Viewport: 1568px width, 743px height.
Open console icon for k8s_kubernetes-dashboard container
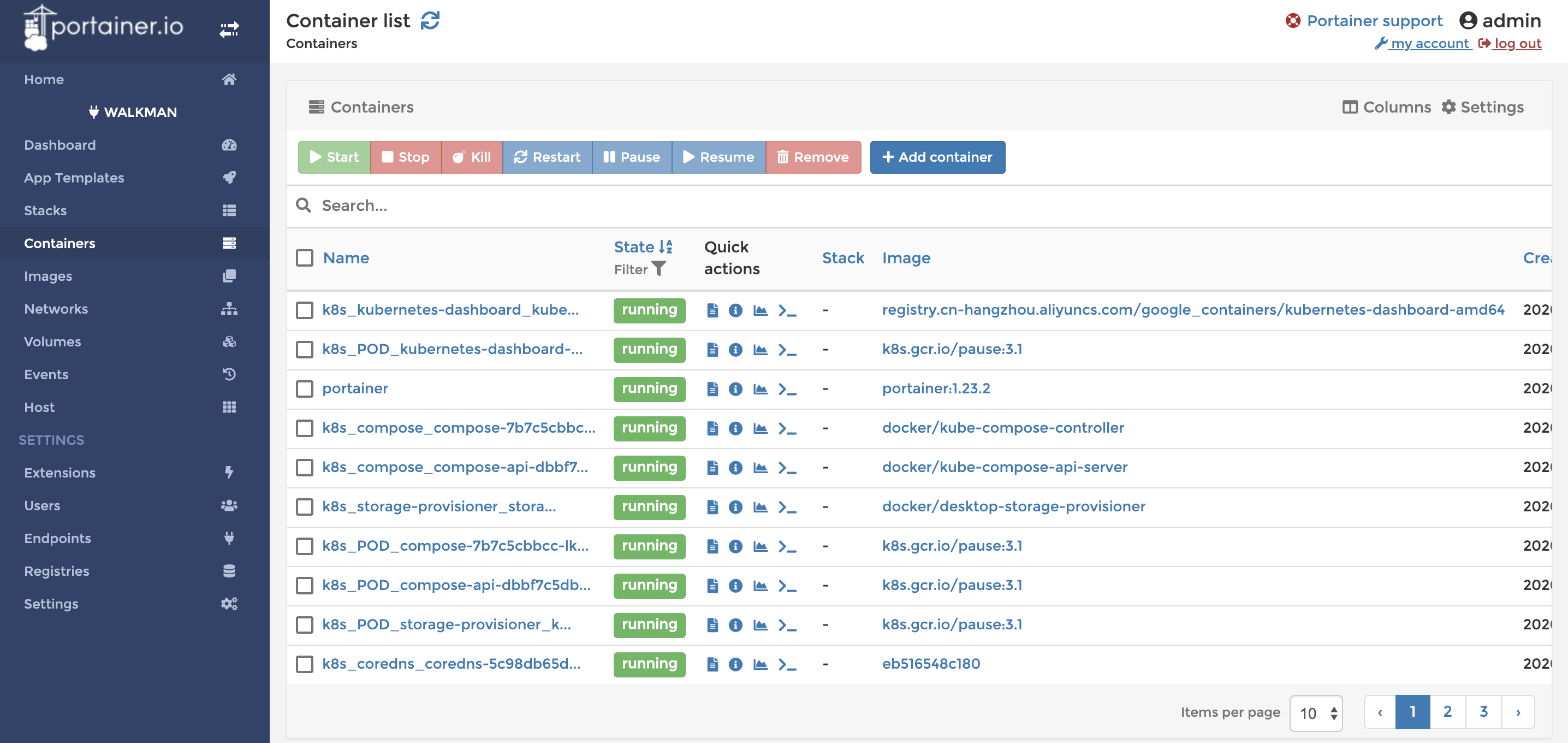(x=787, y=310)
